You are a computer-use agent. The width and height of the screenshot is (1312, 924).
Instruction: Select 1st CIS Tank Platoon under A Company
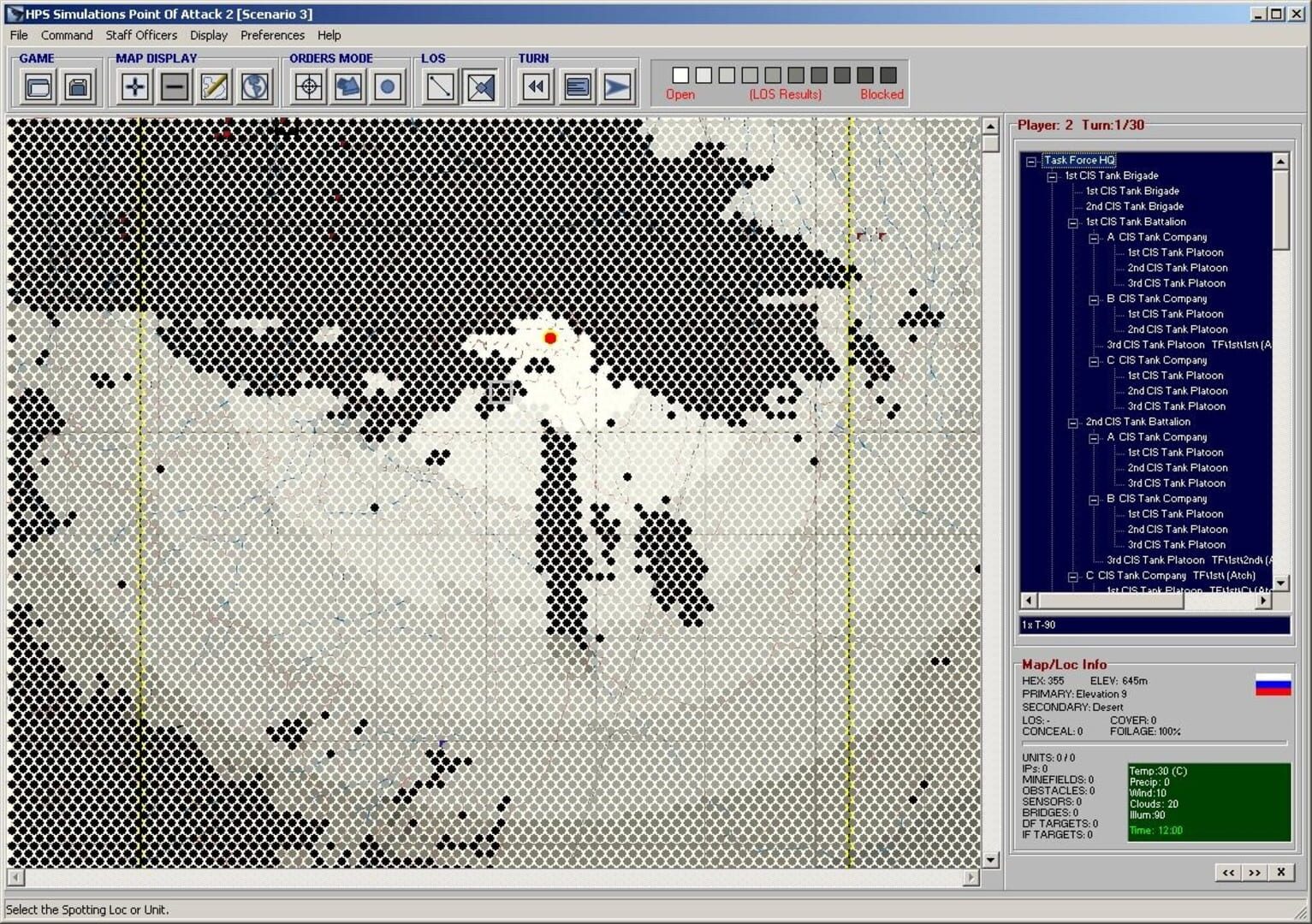pyautogui.click(x=1177, y=252)
